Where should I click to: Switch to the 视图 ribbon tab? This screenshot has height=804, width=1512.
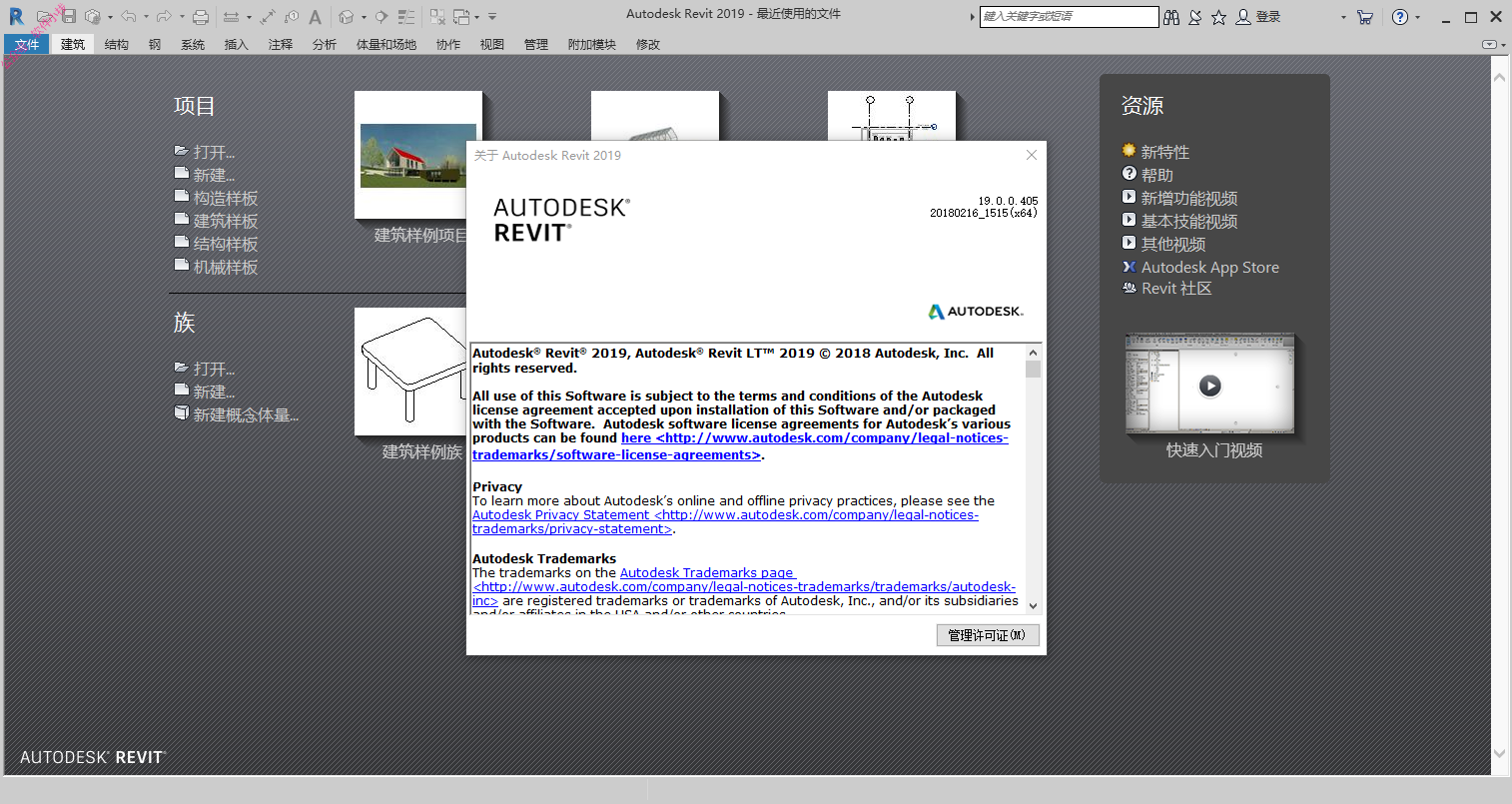point(492,44)
